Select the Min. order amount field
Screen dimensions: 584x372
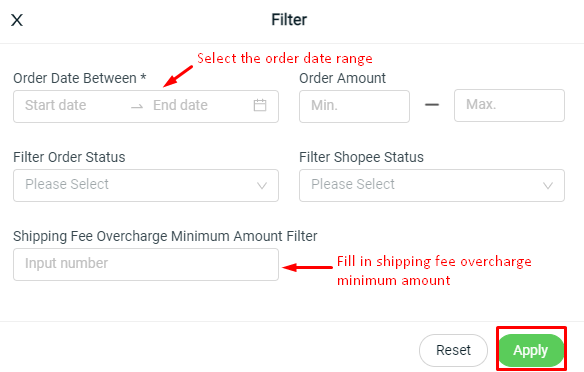tap(354, 106)
